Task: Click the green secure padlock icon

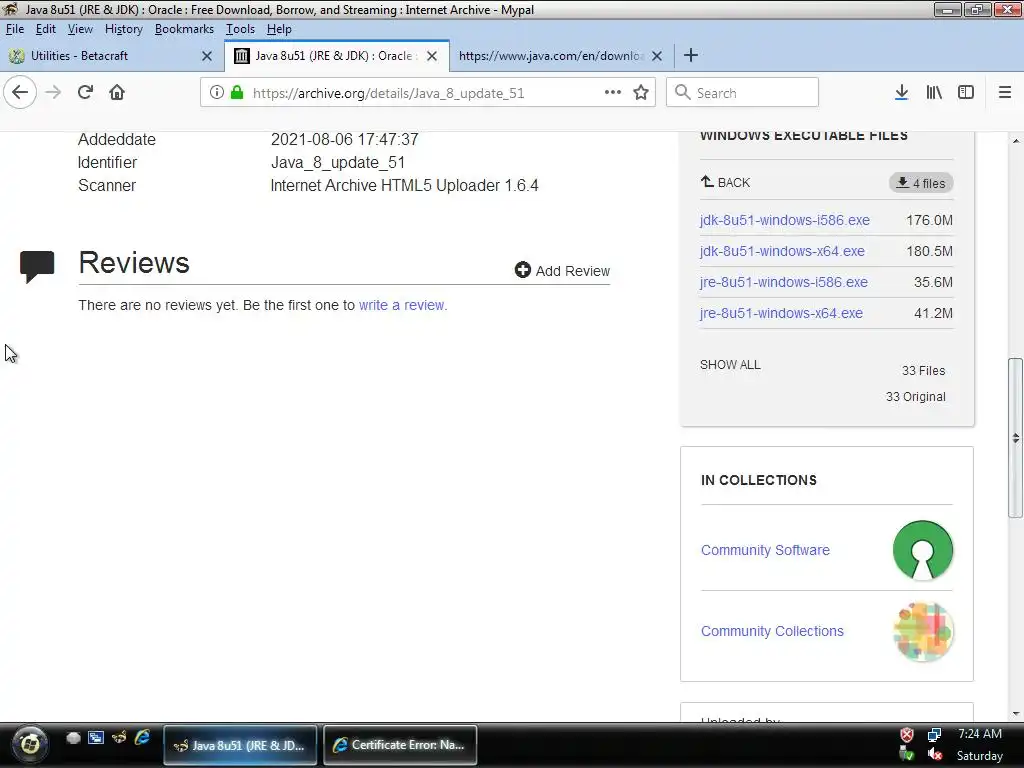Action: 237,93
